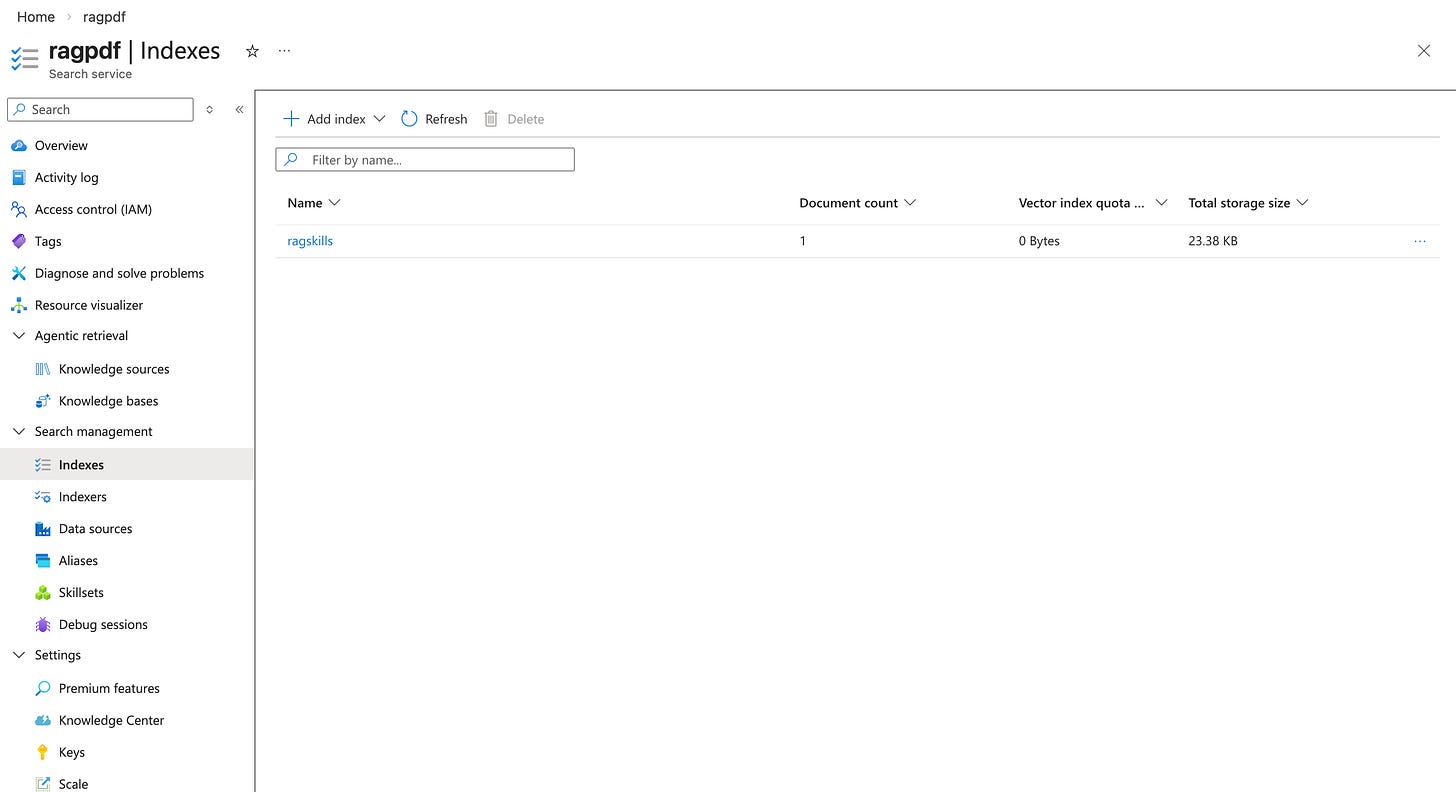Click the Filter by name field
1456x792 pixels.
425,160
